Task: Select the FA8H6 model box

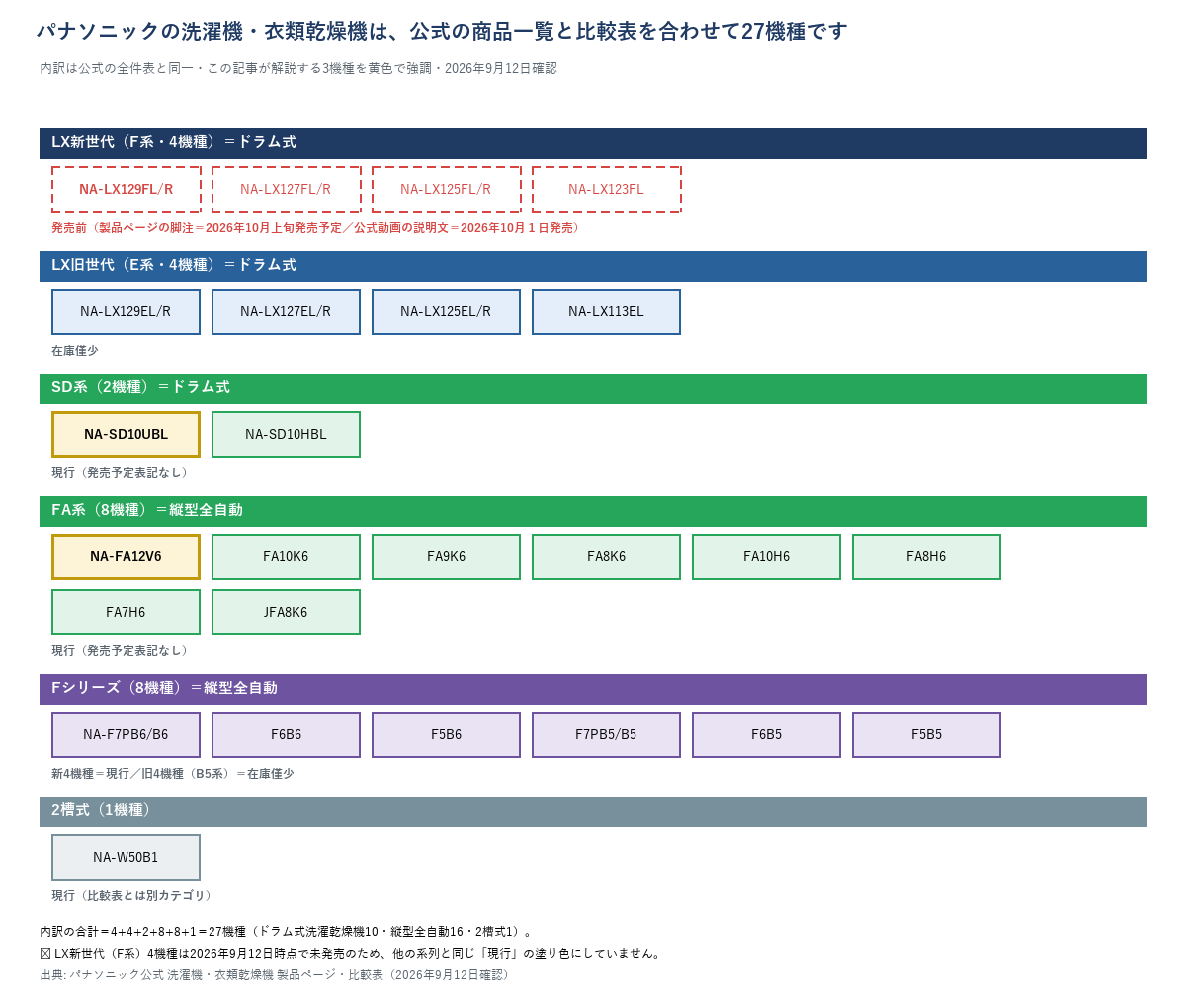Action: (927, 557)
